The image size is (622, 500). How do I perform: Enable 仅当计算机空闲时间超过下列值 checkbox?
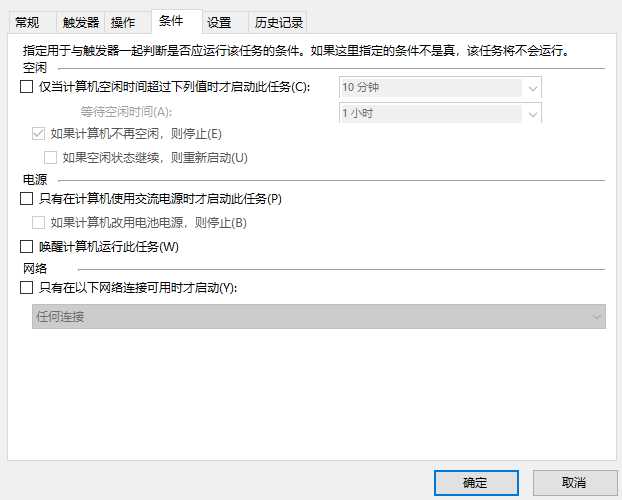coord(26,87)
